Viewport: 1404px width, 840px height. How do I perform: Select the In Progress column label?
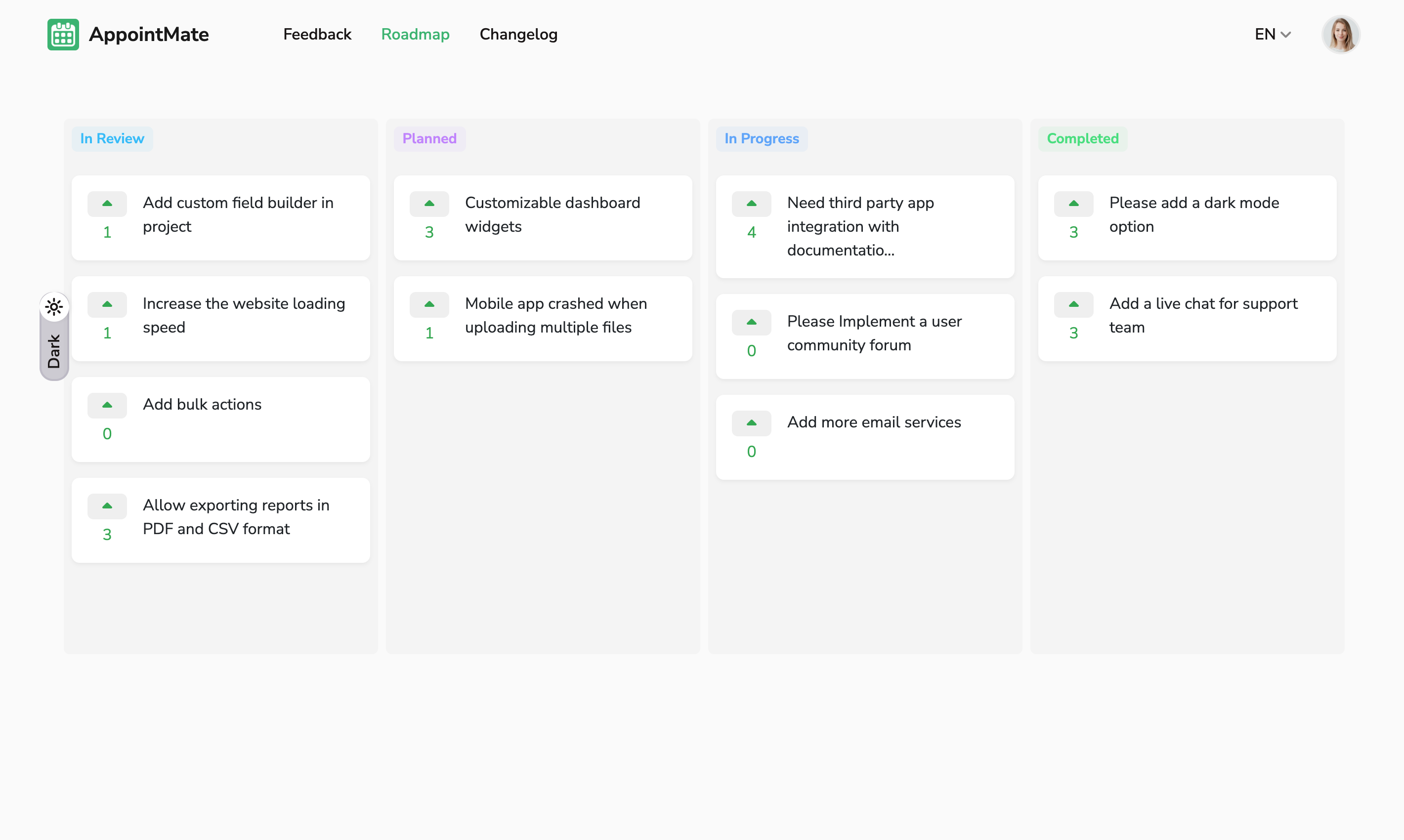[x=762, y=139]
